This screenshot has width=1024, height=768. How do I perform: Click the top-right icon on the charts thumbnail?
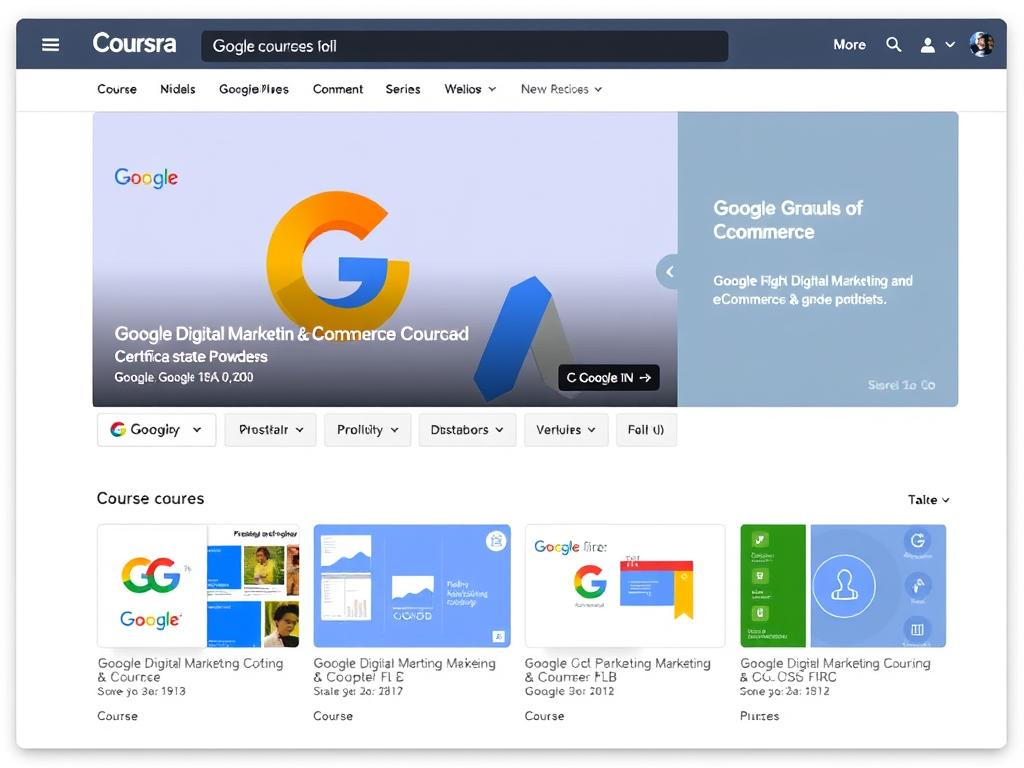pos(496,541)
